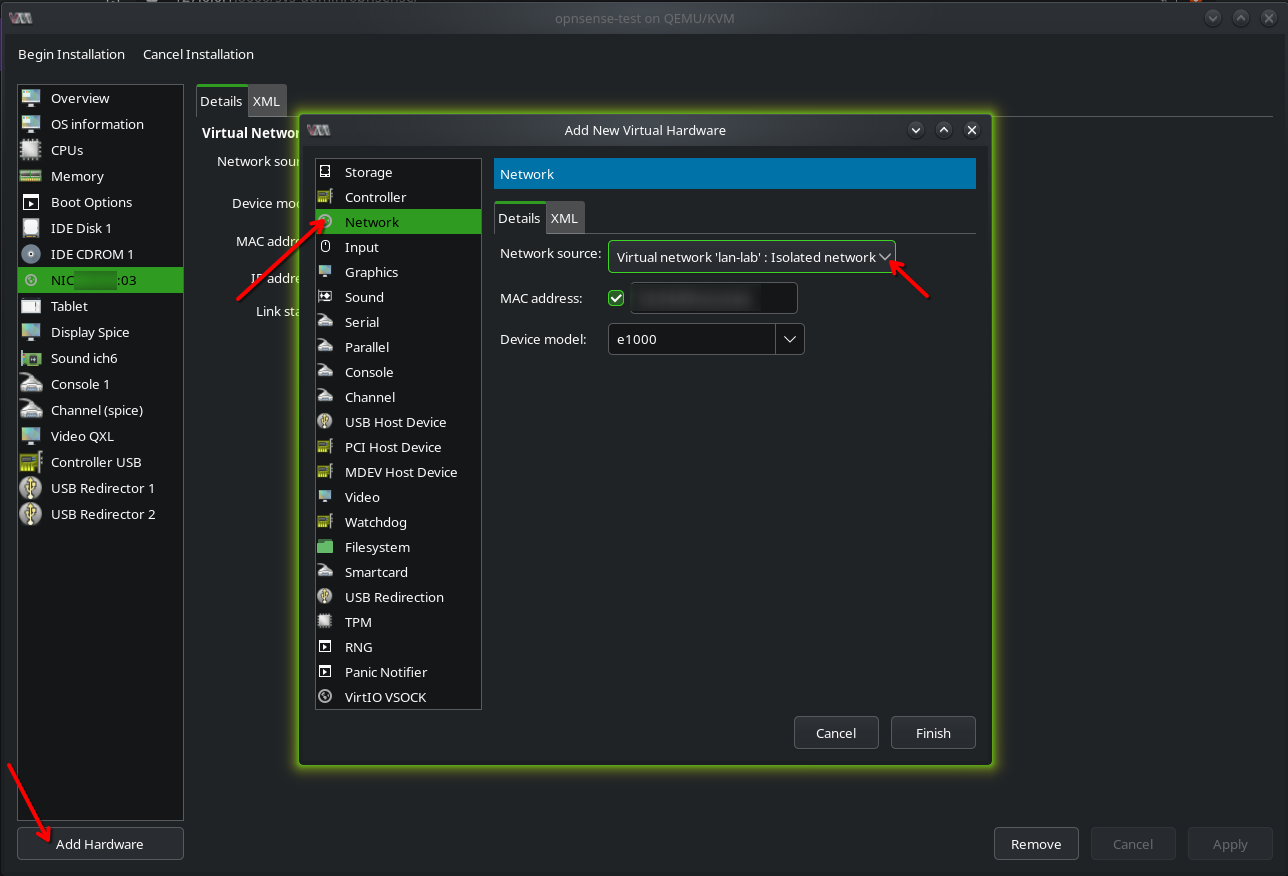Click the IDE CDROM 1 disc icon

[x=31, y=254]
